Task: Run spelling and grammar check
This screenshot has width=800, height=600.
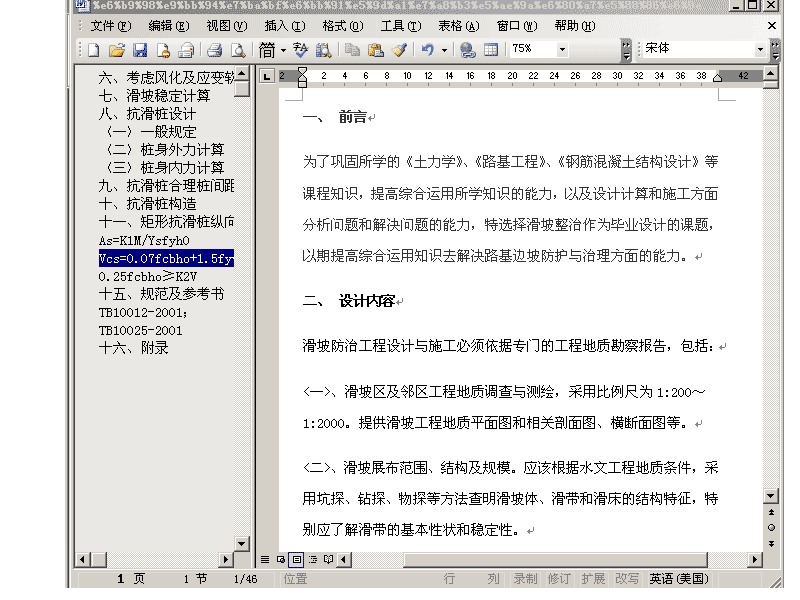Action: (301, 50)
